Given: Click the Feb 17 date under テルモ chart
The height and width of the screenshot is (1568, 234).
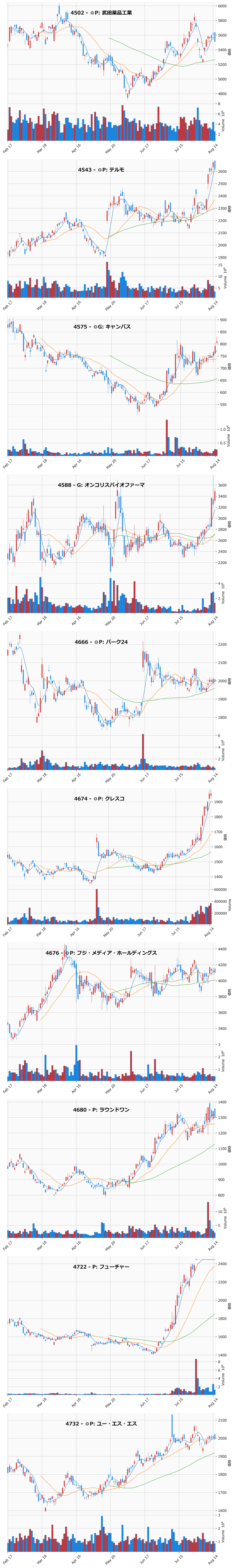Looking at the screenshot, I should click(7, 305).
